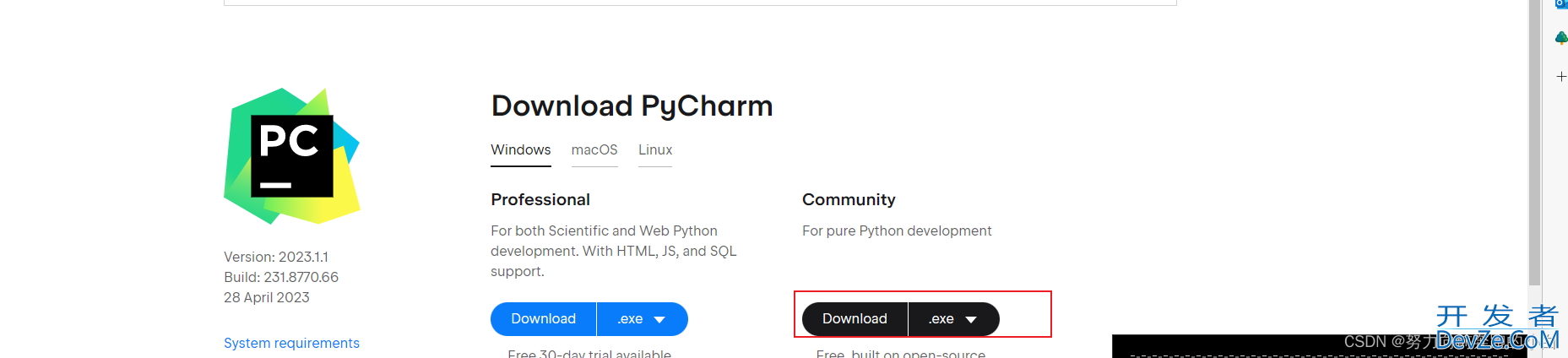This screenshot has height=358, width=1568.
Task: Click the Community edition heading
Action: click(849, 199)
